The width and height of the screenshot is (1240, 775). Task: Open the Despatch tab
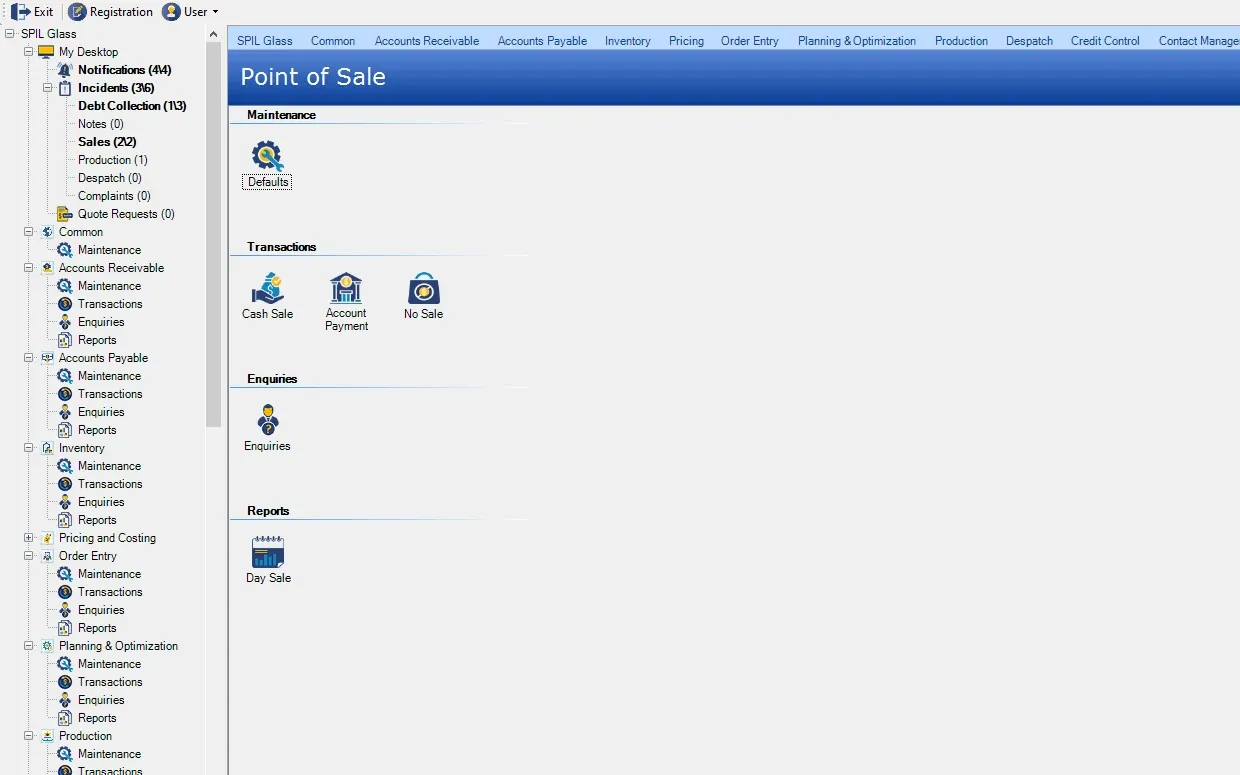pyautogui.click(x=1029, y=41)
